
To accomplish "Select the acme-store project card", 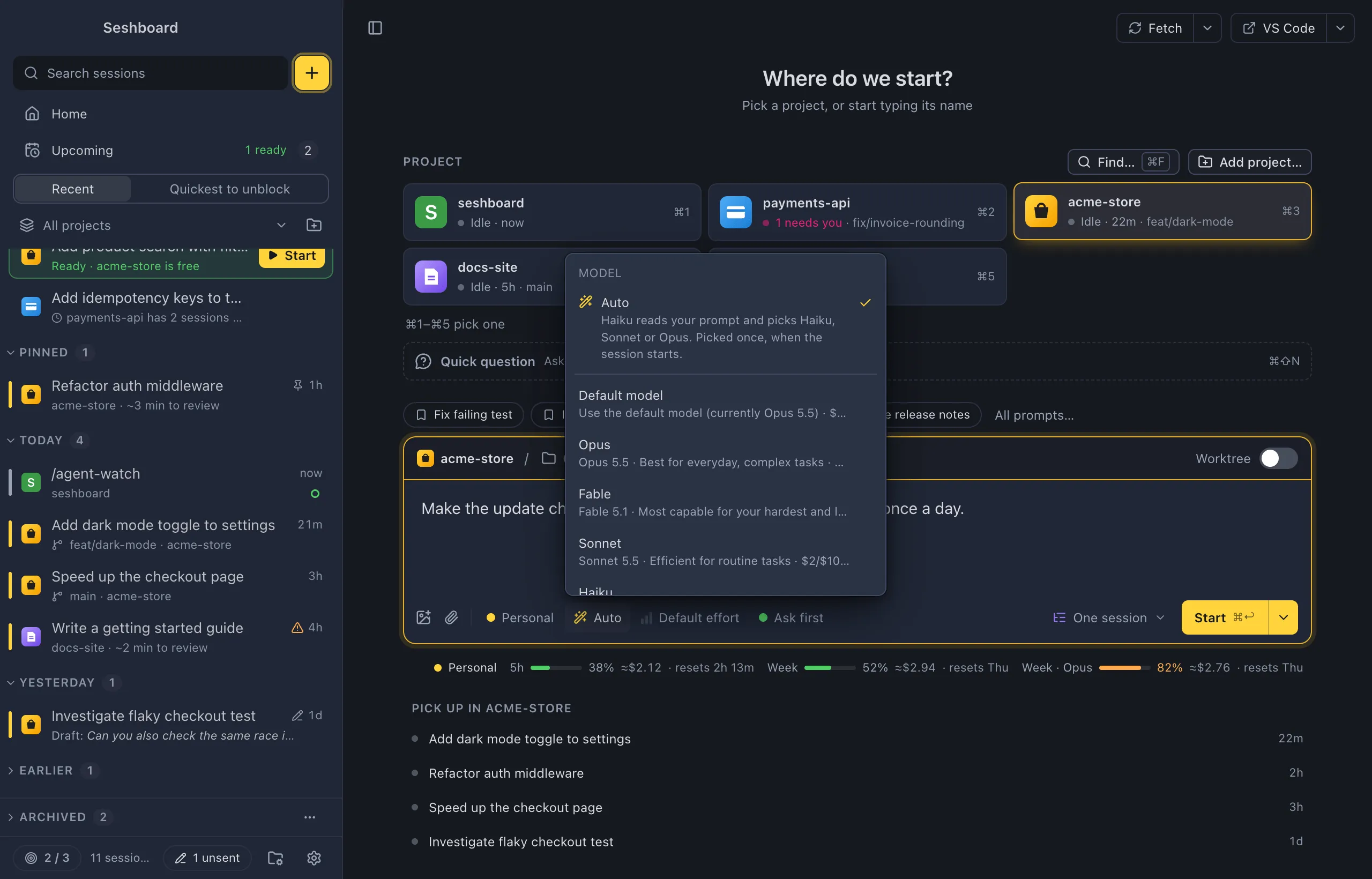I will pyautogui.click(x=1162, y=211).
